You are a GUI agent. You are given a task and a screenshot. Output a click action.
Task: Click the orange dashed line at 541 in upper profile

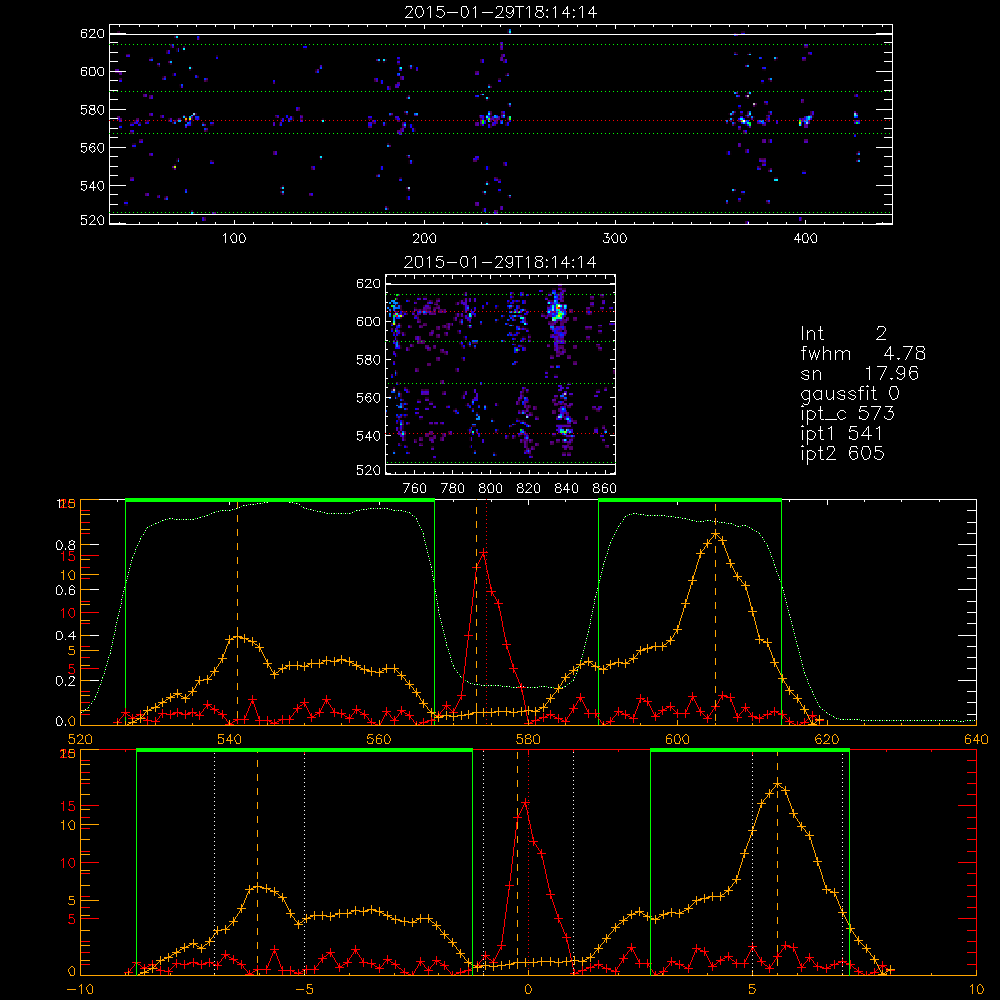coord(238,611)
